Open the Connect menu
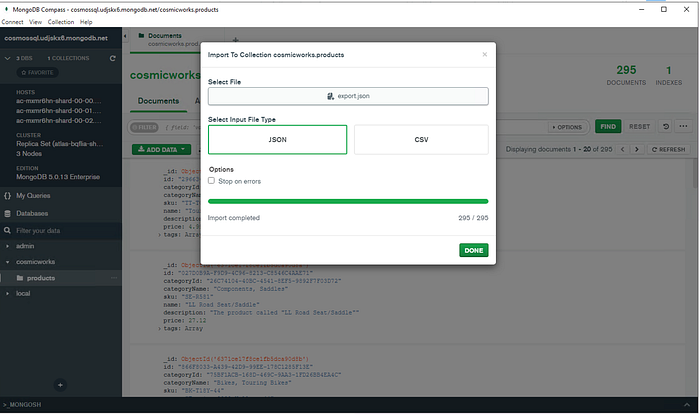The image size is (700, 415). tap(12, 22)
